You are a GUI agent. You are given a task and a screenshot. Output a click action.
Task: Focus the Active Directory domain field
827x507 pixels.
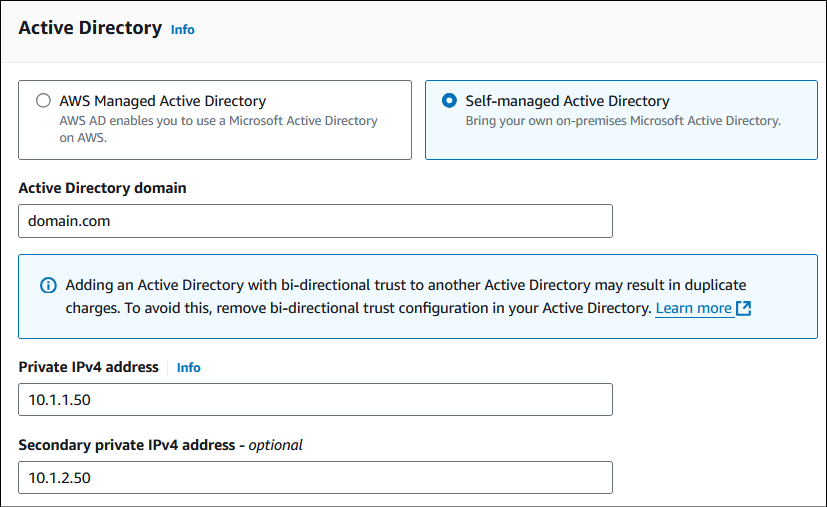[x=315, y=221]
